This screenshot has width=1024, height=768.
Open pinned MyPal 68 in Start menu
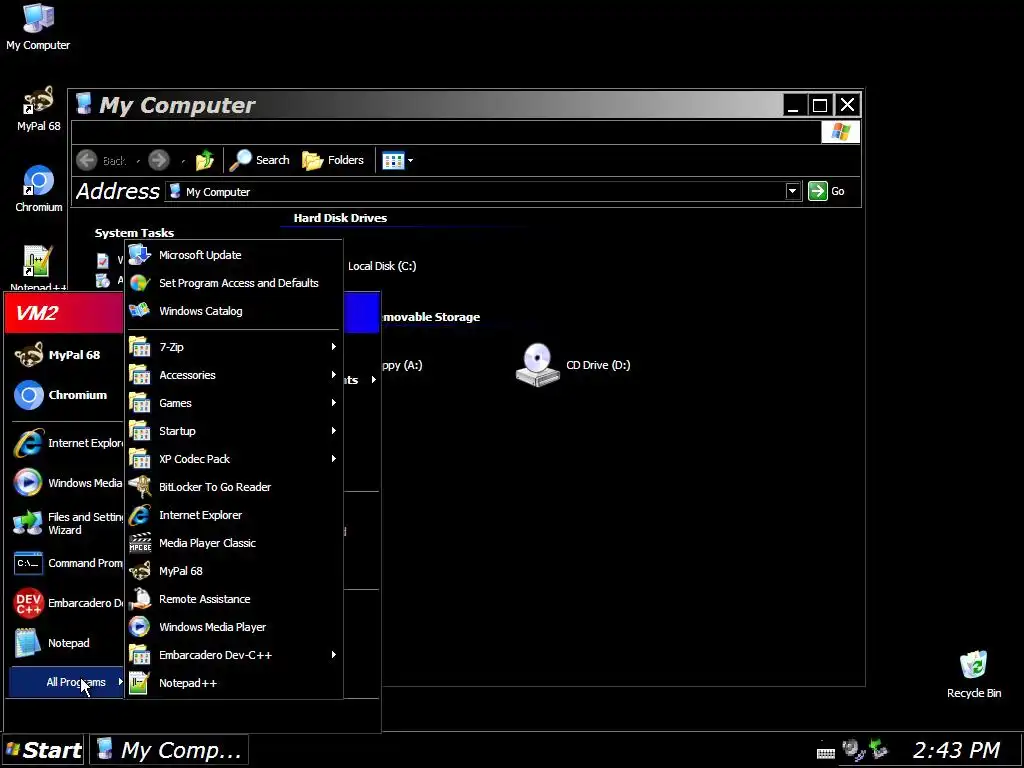pyautogui.click(x=66, y=355)
